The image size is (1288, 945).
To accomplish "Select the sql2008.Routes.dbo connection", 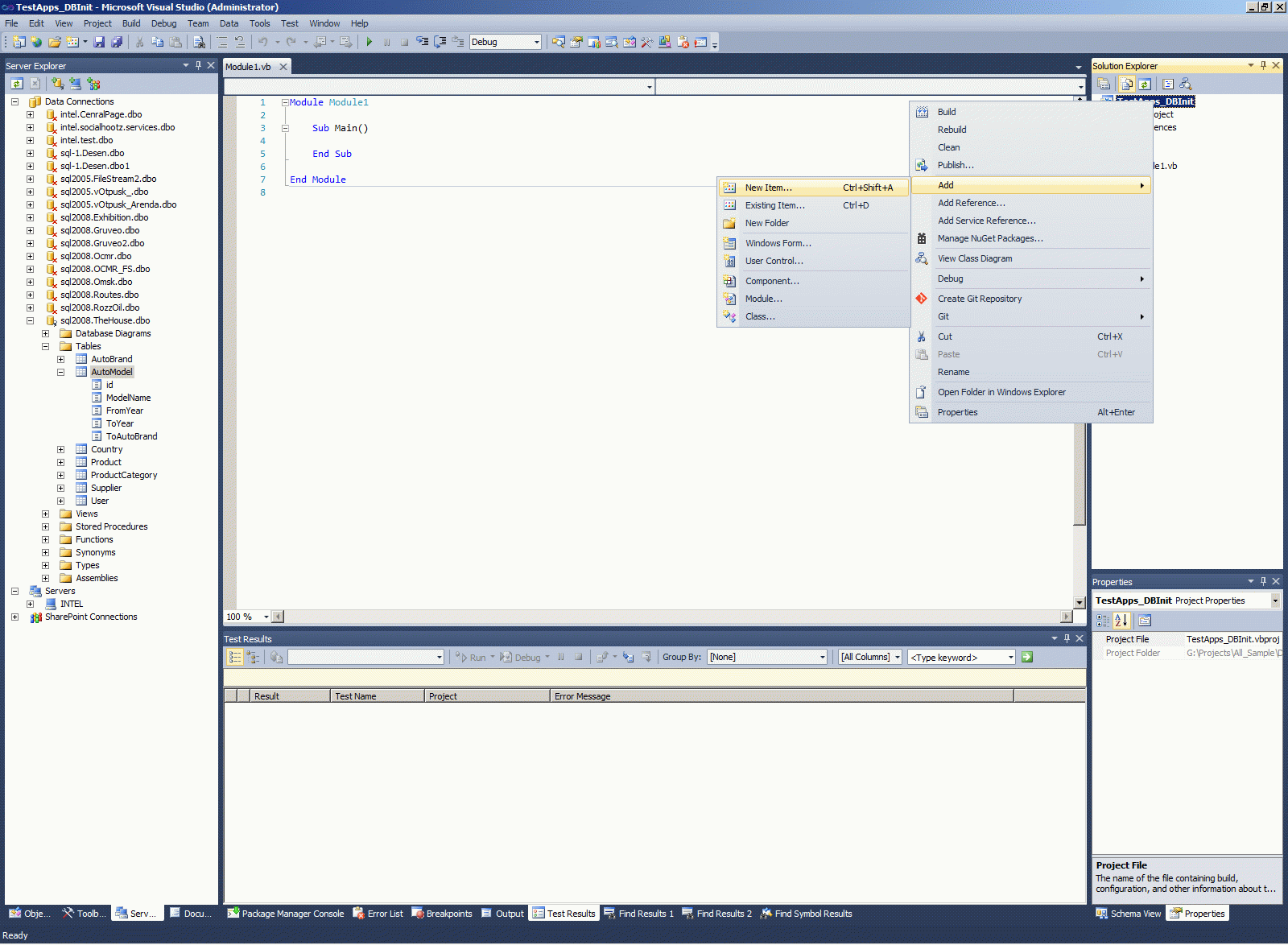I will 99,295.
